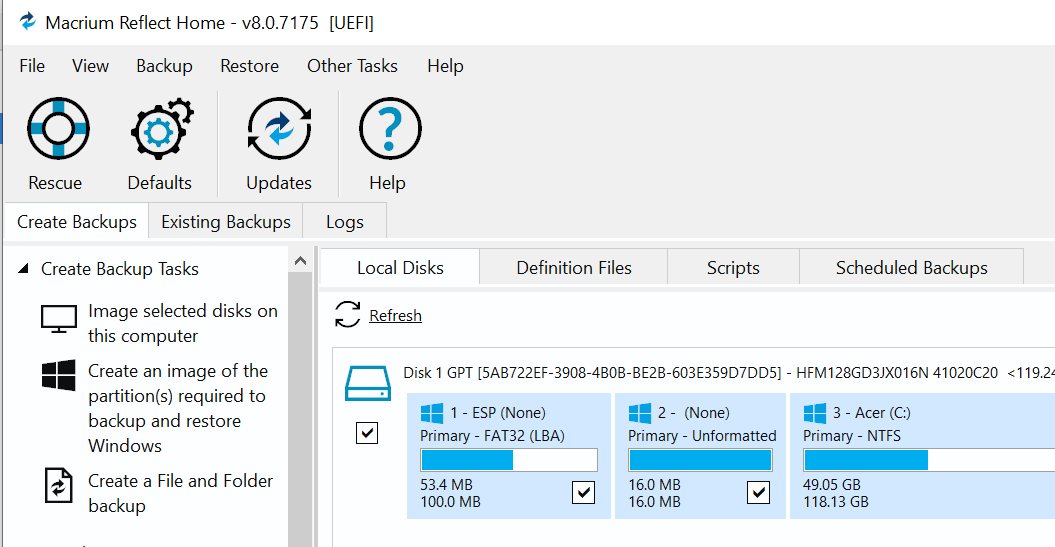1055x547 pixels.
Task: Open the Backup menu
Action: (164, 66)
